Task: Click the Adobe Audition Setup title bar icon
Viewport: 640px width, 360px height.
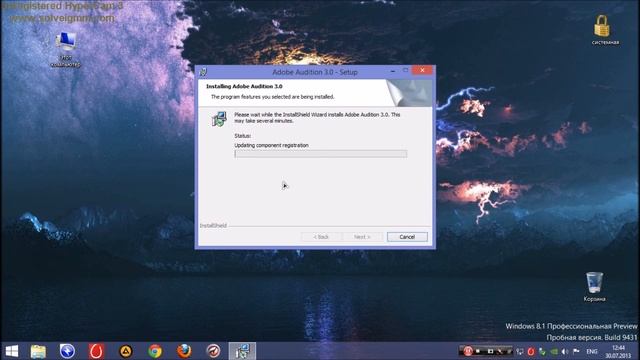Action: (x=203, y=72)
